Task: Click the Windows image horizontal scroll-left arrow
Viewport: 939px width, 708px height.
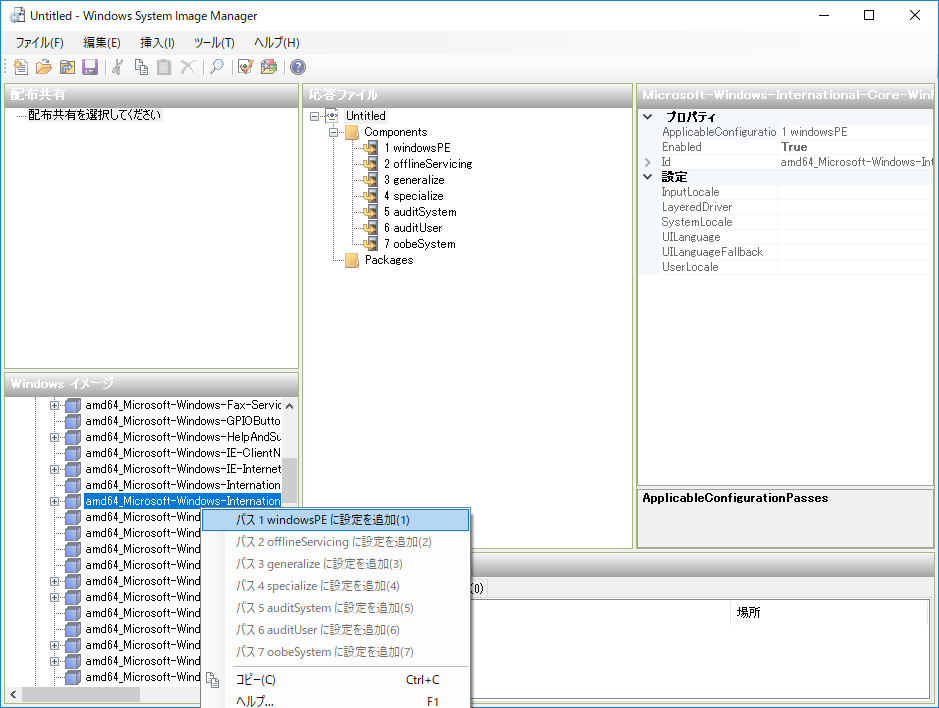Action: tap(13, 695)
